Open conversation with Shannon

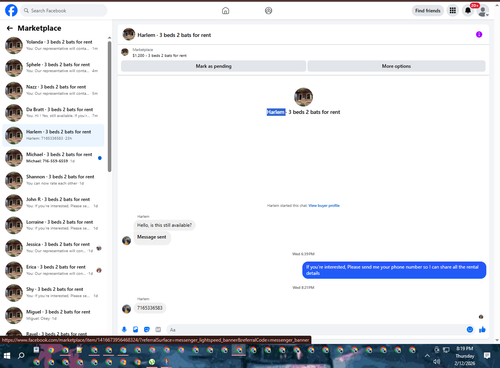(53, 180)
